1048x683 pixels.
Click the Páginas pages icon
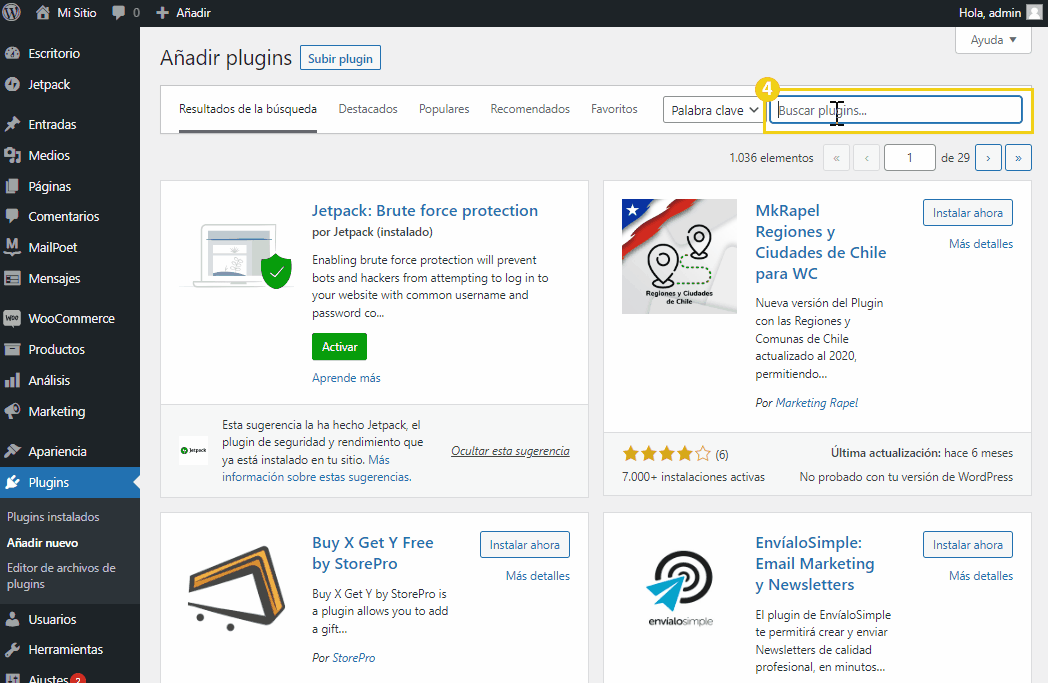pos(12,186)
